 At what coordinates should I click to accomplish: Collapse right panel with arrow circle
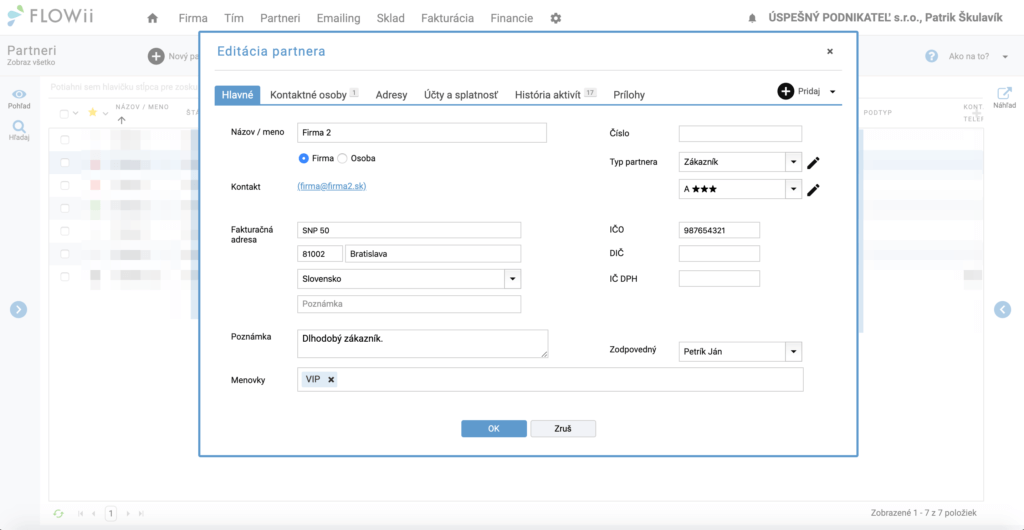pos(1002,309)
